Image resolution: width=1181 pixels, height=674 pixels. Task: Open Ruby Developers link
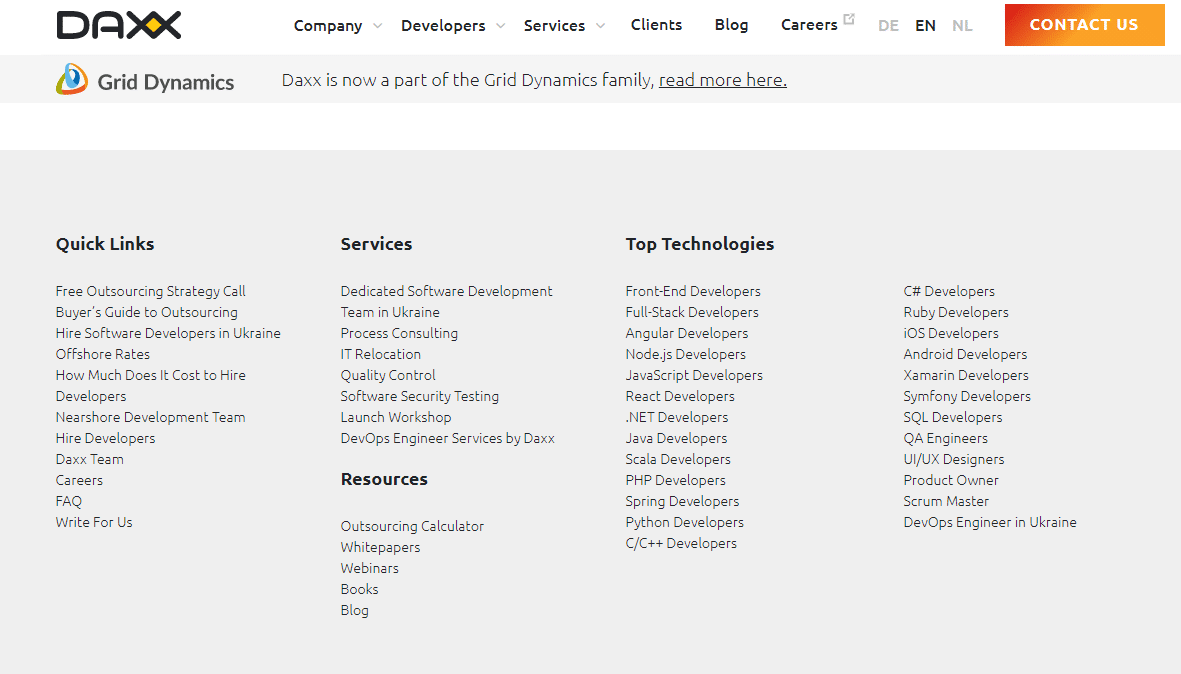click(956, 312)
